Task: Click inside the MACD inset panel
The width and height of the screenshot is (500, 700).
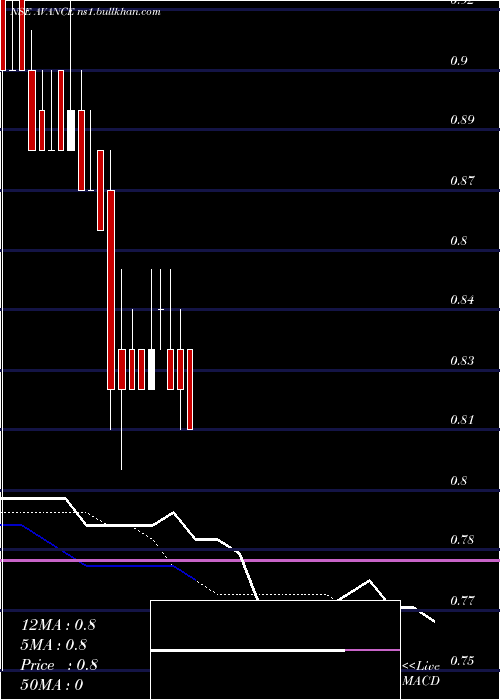Action: tap(275, 650)
